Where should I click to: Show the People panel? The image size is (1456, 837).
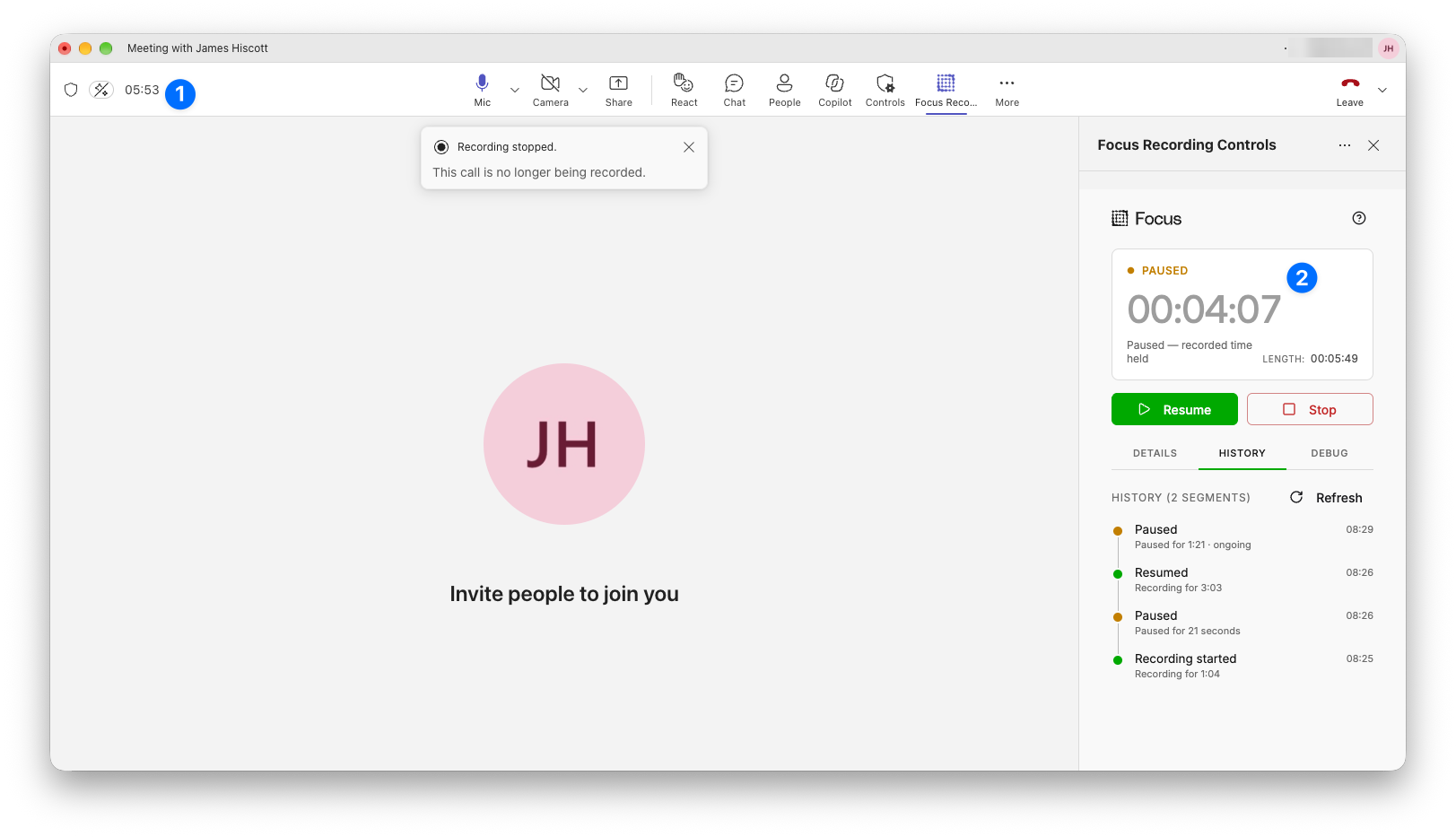tap(784, 90)
